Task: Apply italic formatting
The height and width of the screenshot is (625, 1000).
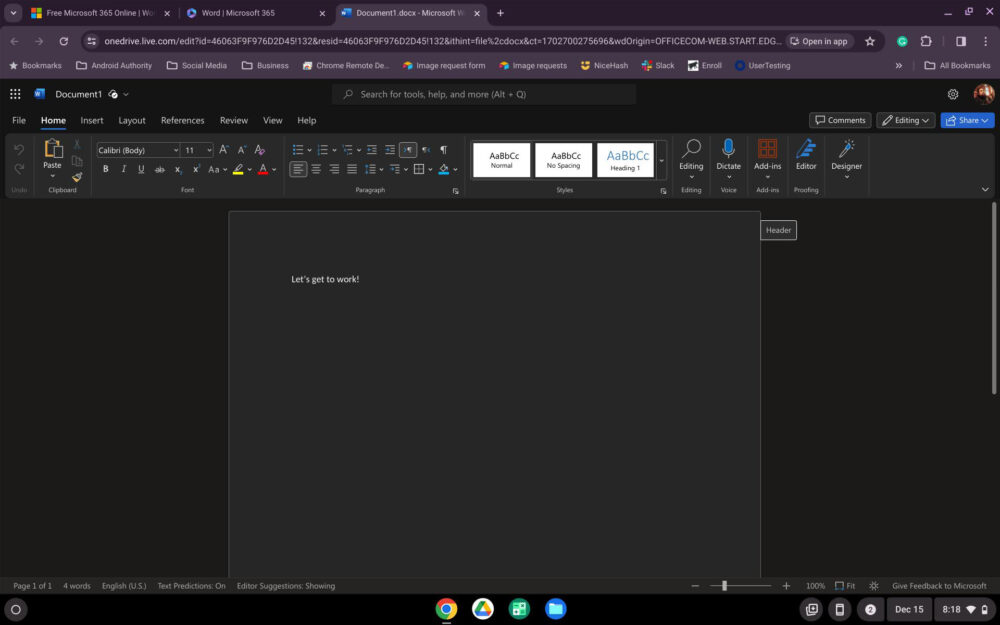Action: [123, 168]
